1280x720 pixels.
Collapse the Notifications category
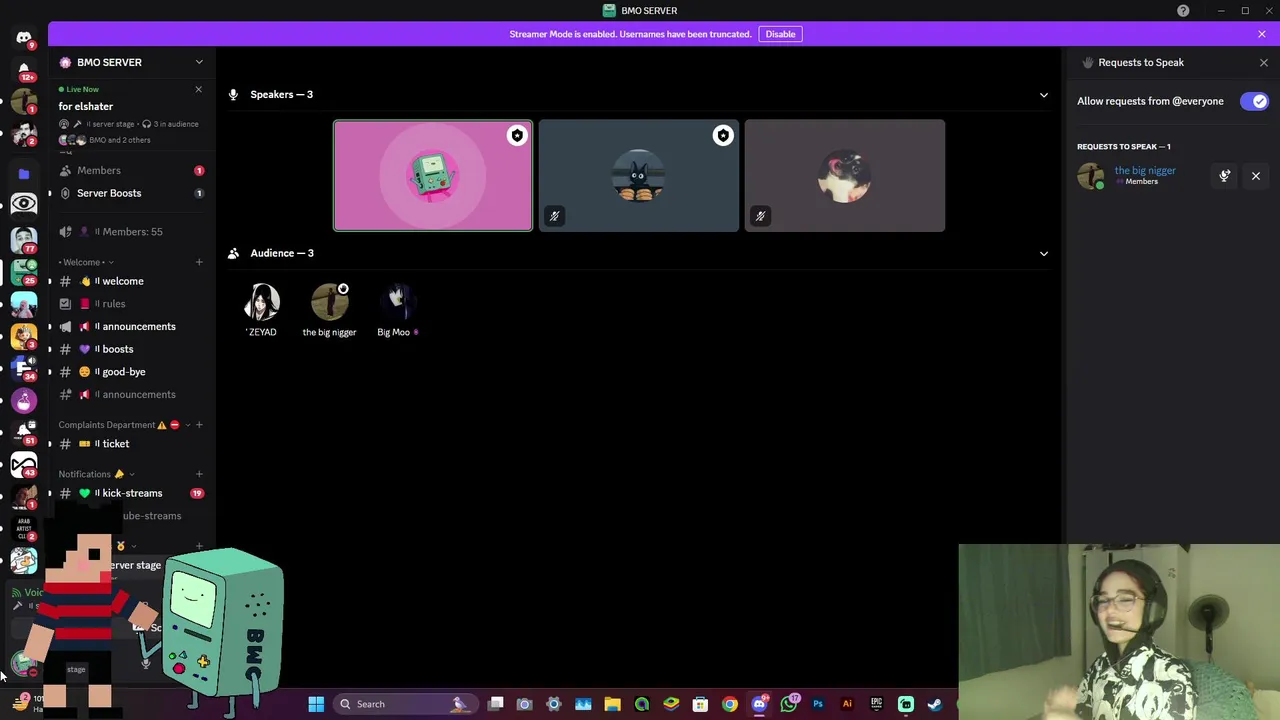click(96, 474)
